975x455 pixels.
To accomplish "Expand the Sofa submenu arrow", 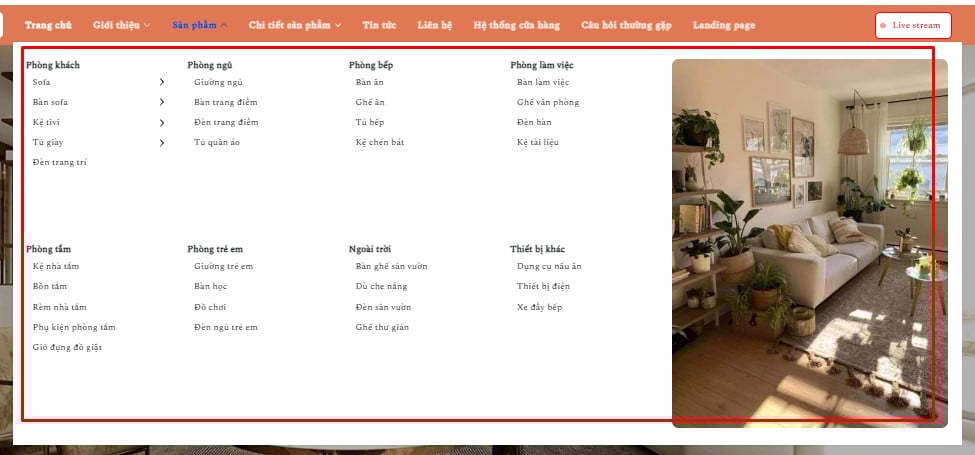I will tap(162, 82).
